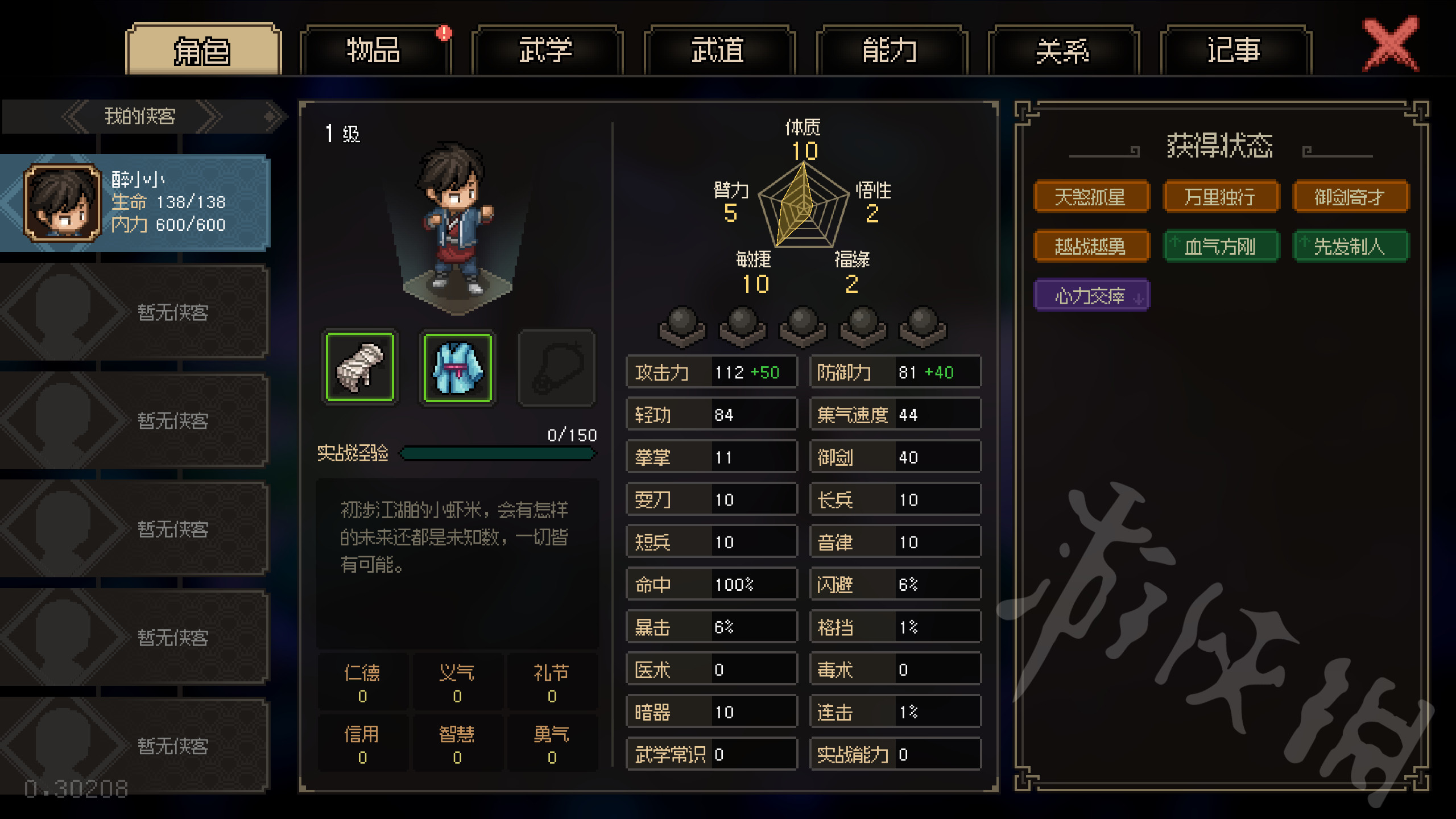This screenshot has height=819, width=1456.
Task: Select the first empty 暂无侠客 slot
Action: pos(134,311)
